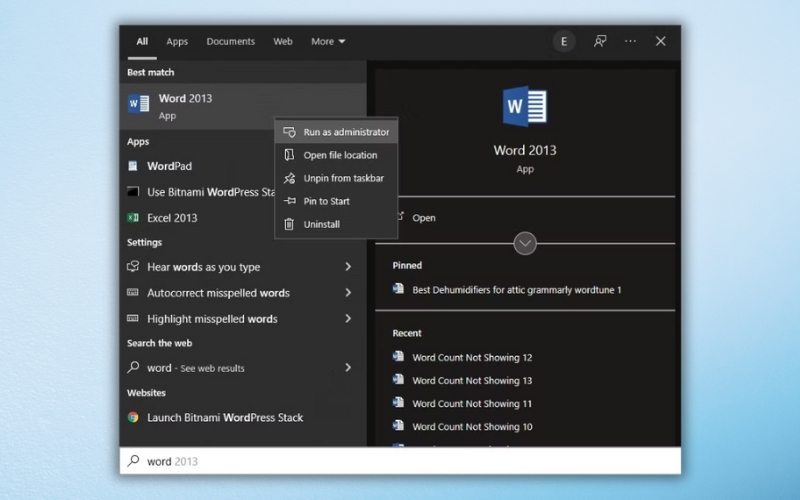Expand arrow for Hear words as you type
The width and height of the screenshot is (800, 500).
(348, 266)
